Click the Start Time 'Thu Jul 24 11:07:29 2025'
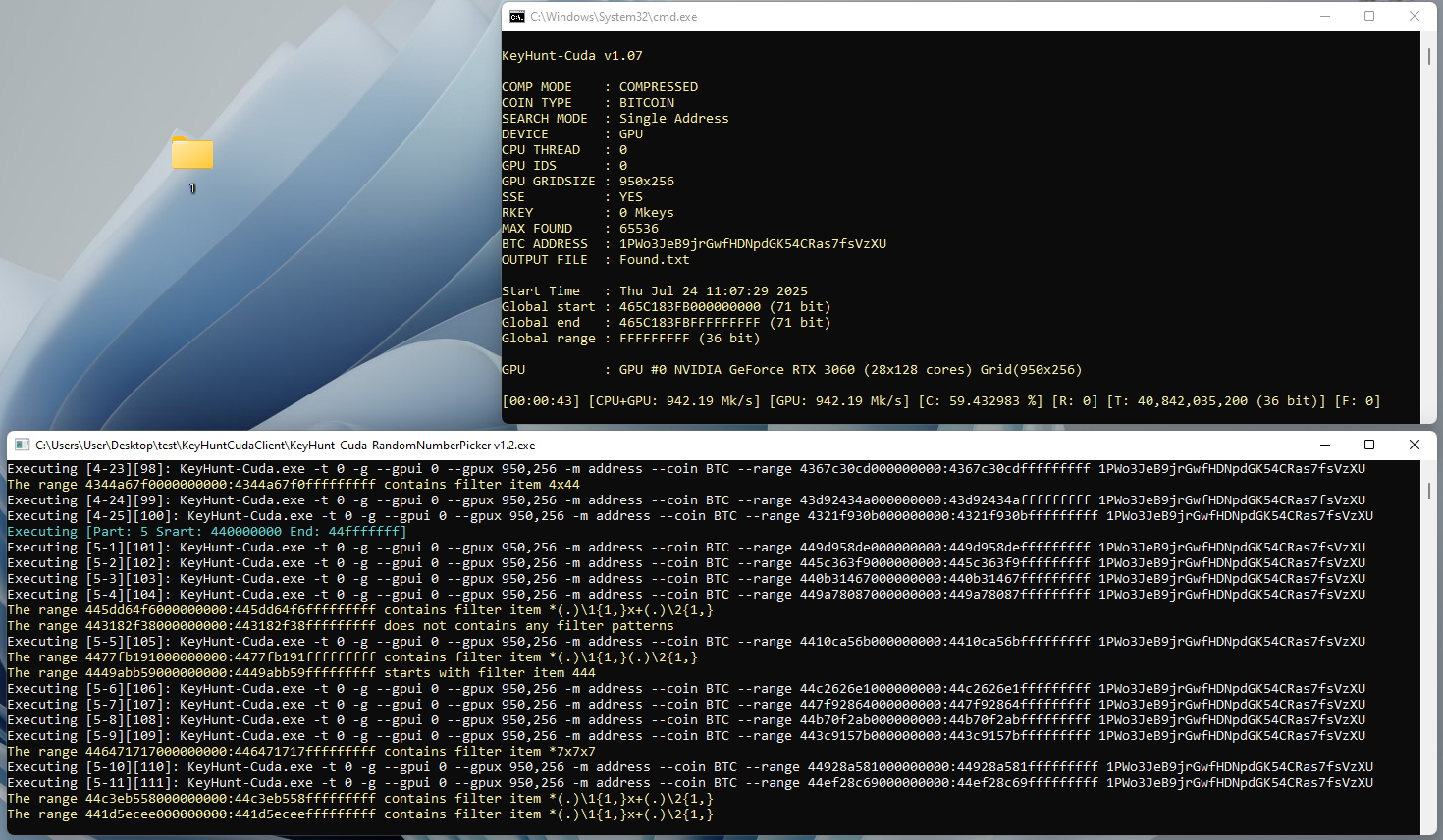Screen dimensions: 1443x840 (714, 291)
